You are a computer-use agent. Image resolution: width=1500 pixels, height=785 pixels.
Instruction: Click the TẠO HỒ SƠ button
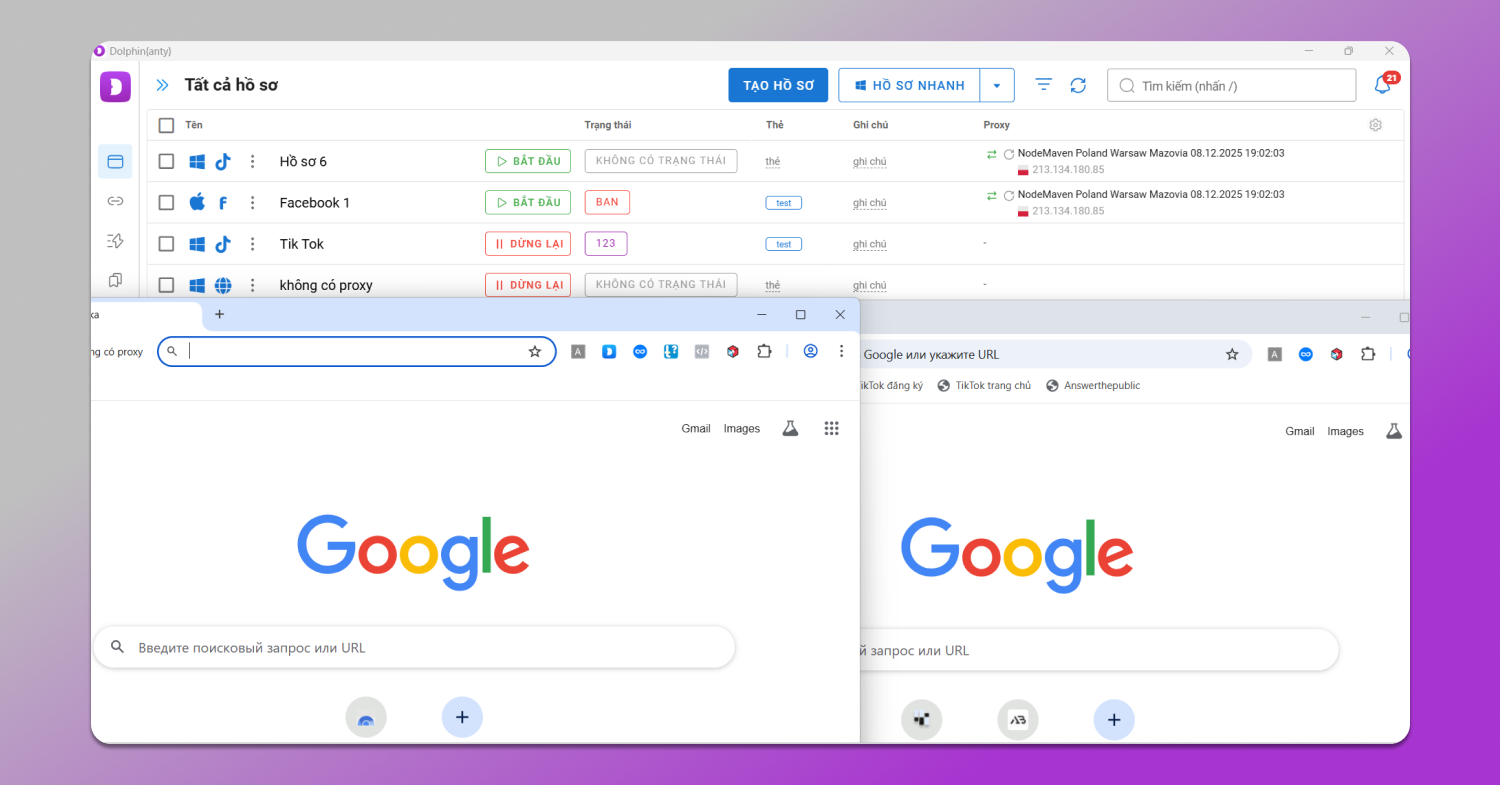(778, 86)
